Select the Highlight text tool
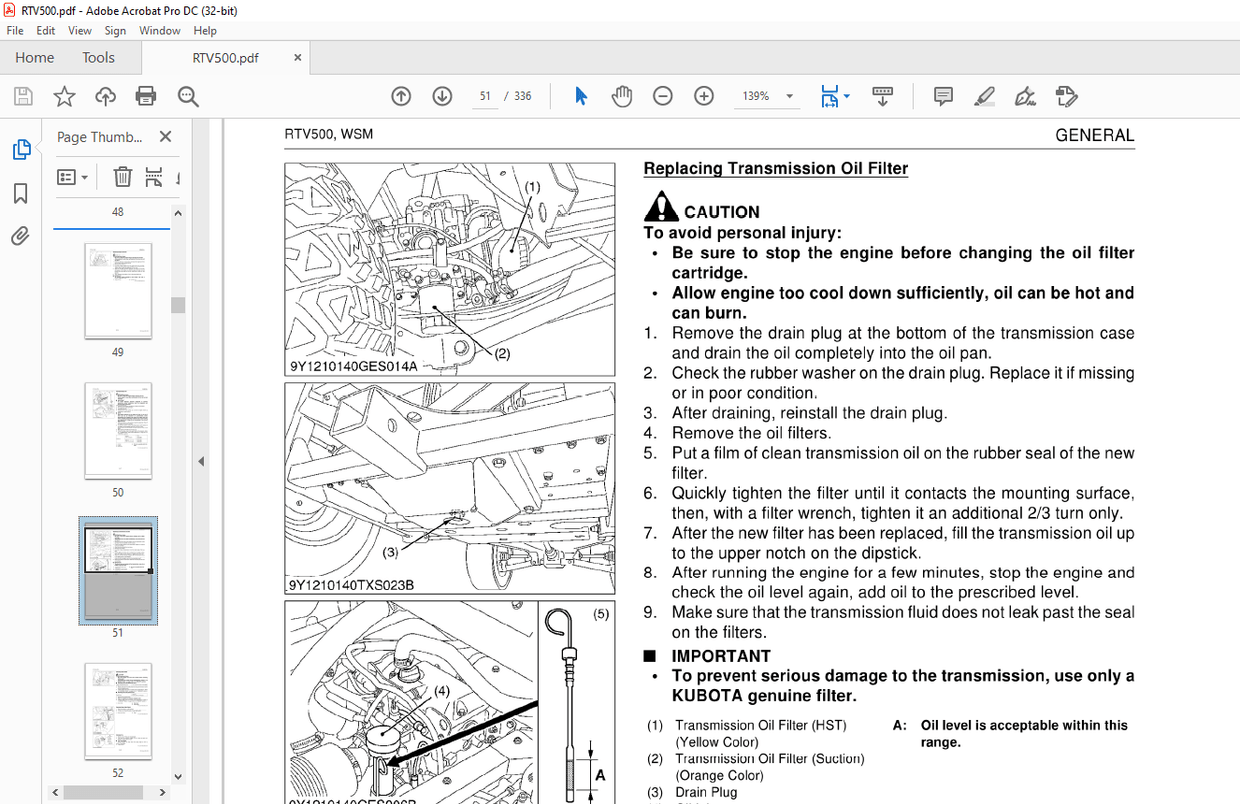Image resolution: width=1240 pixels, height=804 pixels. pos(984,95)
